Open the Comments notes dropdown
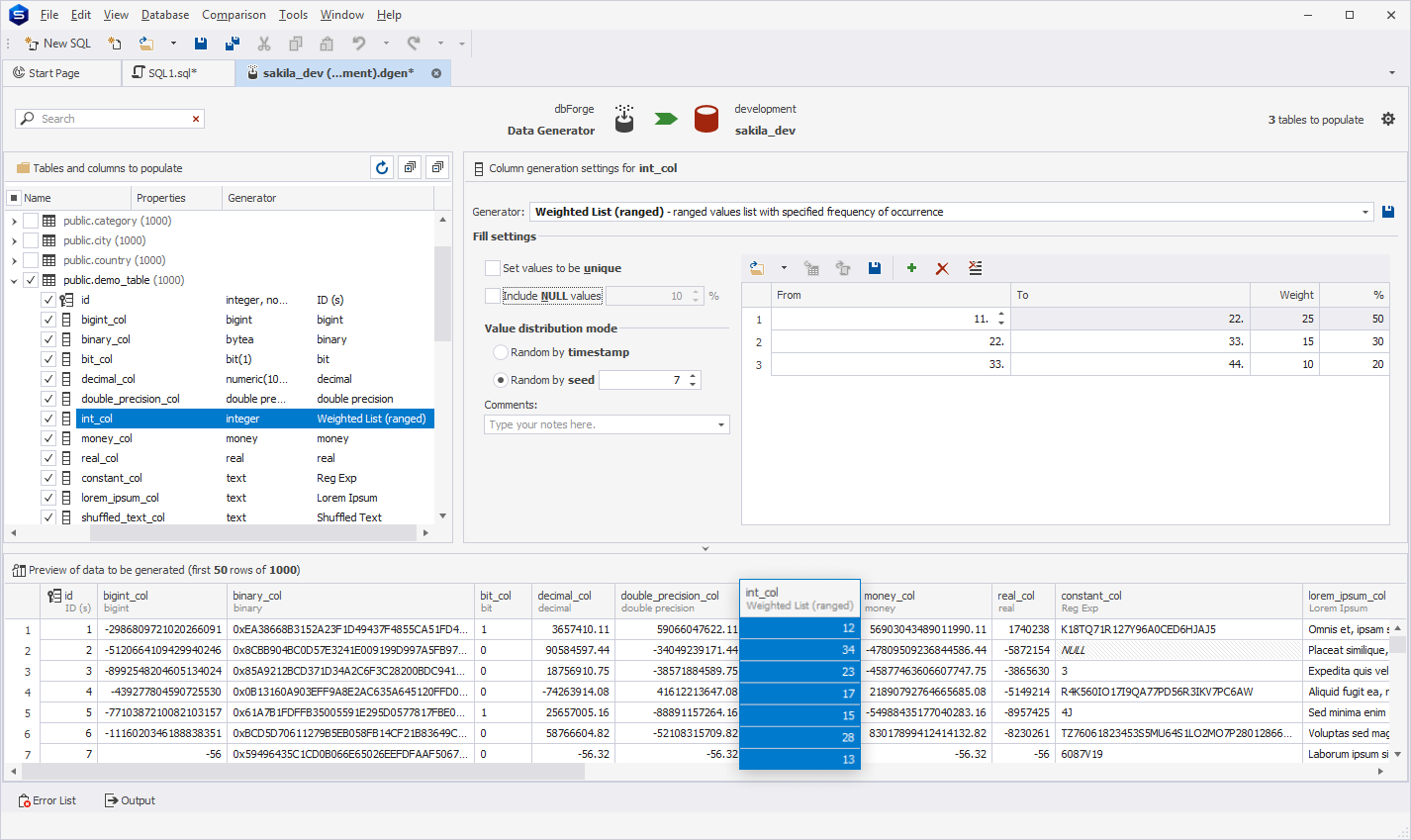The width and height of the screenshot is (1411, 840). pos(721,424)
